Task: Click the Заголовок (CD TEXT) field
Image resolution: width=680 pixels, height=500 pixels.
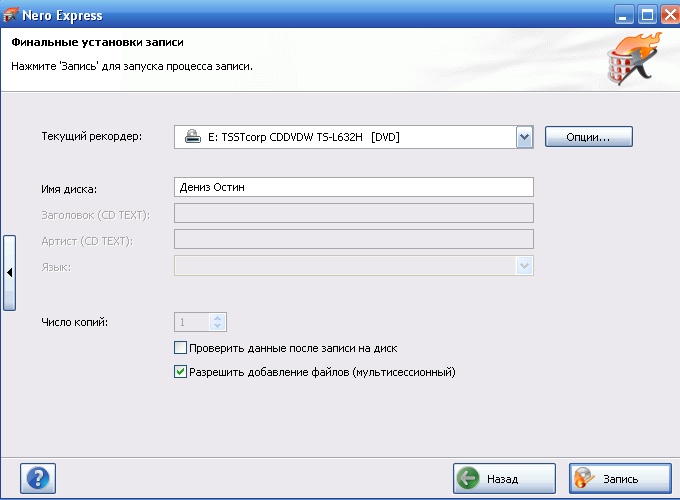Action: (354, 213)
